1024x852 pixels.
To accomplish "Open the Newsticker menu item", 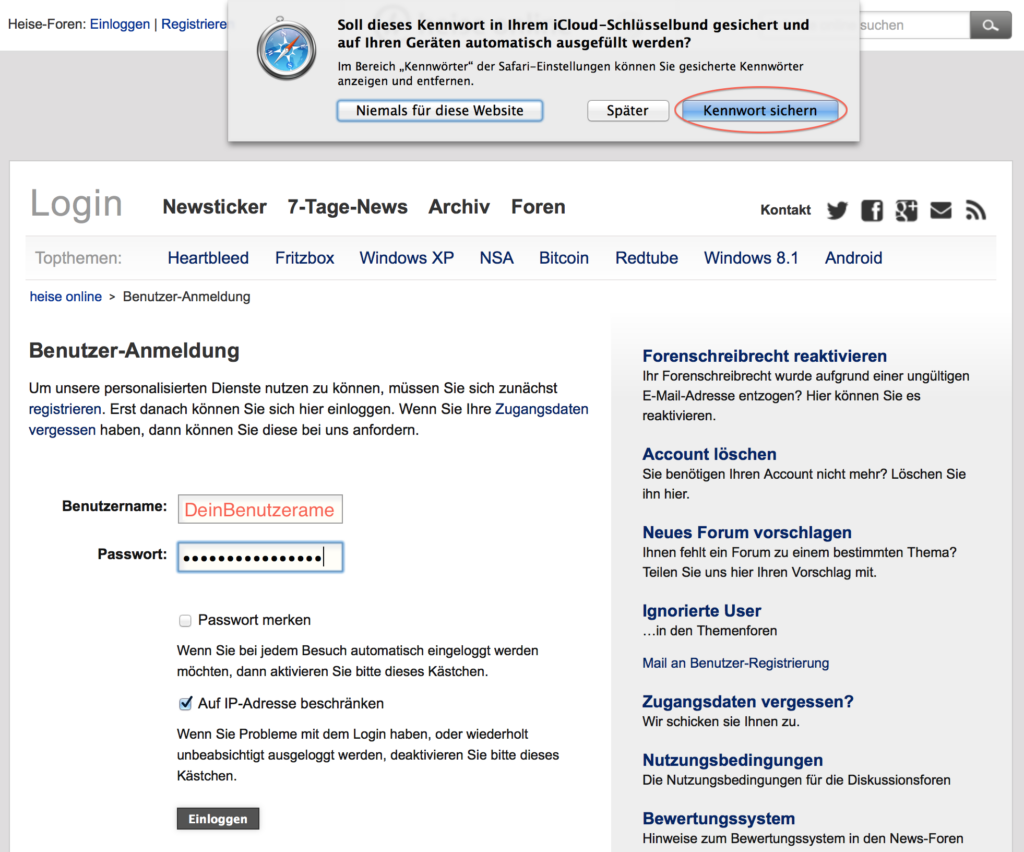I will (214, 207).
